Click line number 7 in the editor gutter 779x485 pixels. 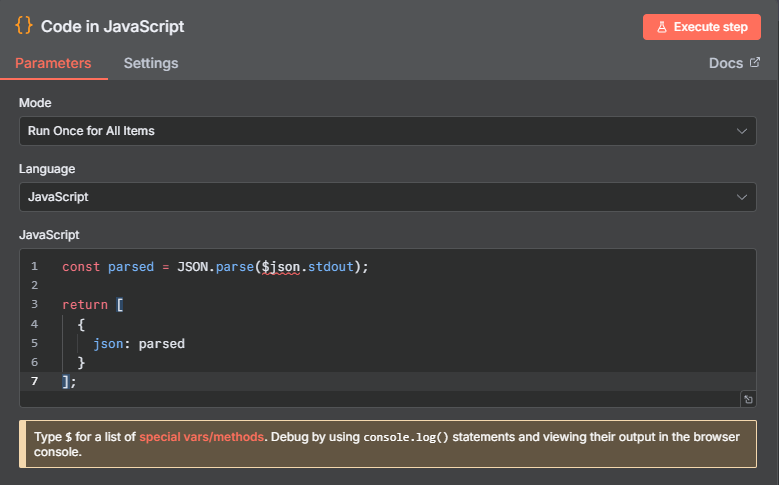(34, 381)
